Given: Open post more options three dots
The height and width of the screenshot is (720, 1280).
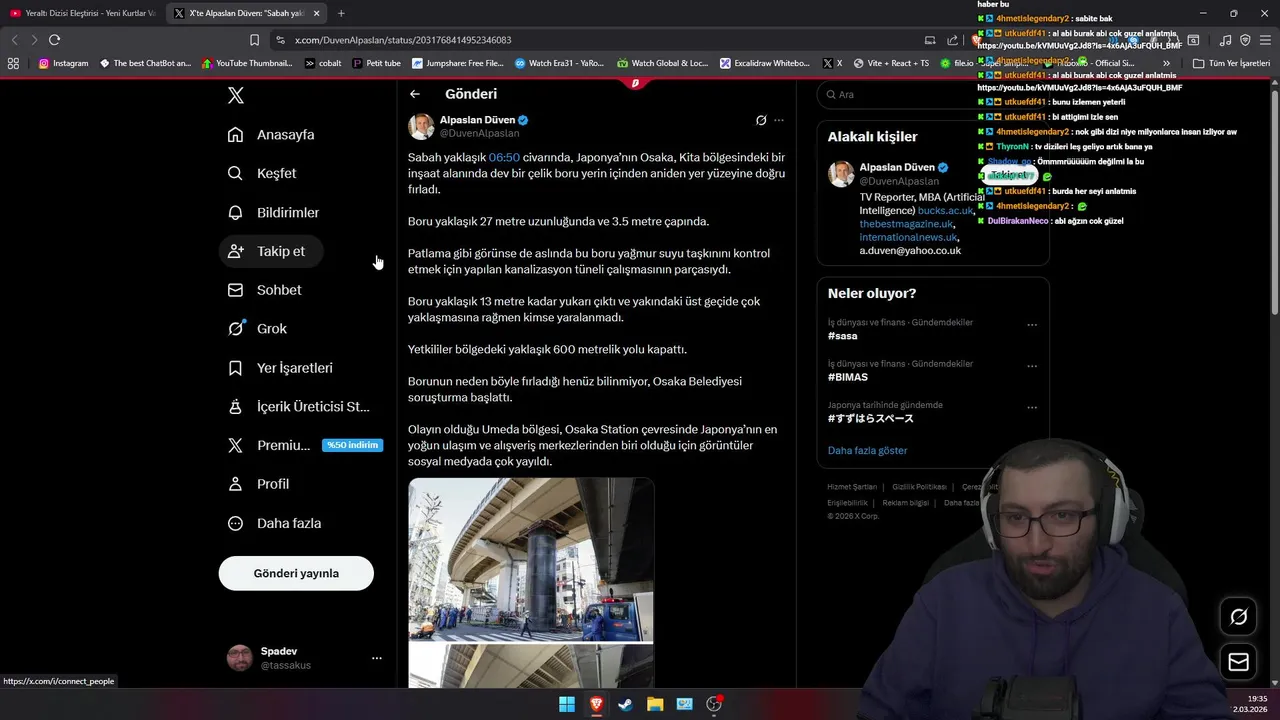Looking at the screenshot, I should [779, 120].
